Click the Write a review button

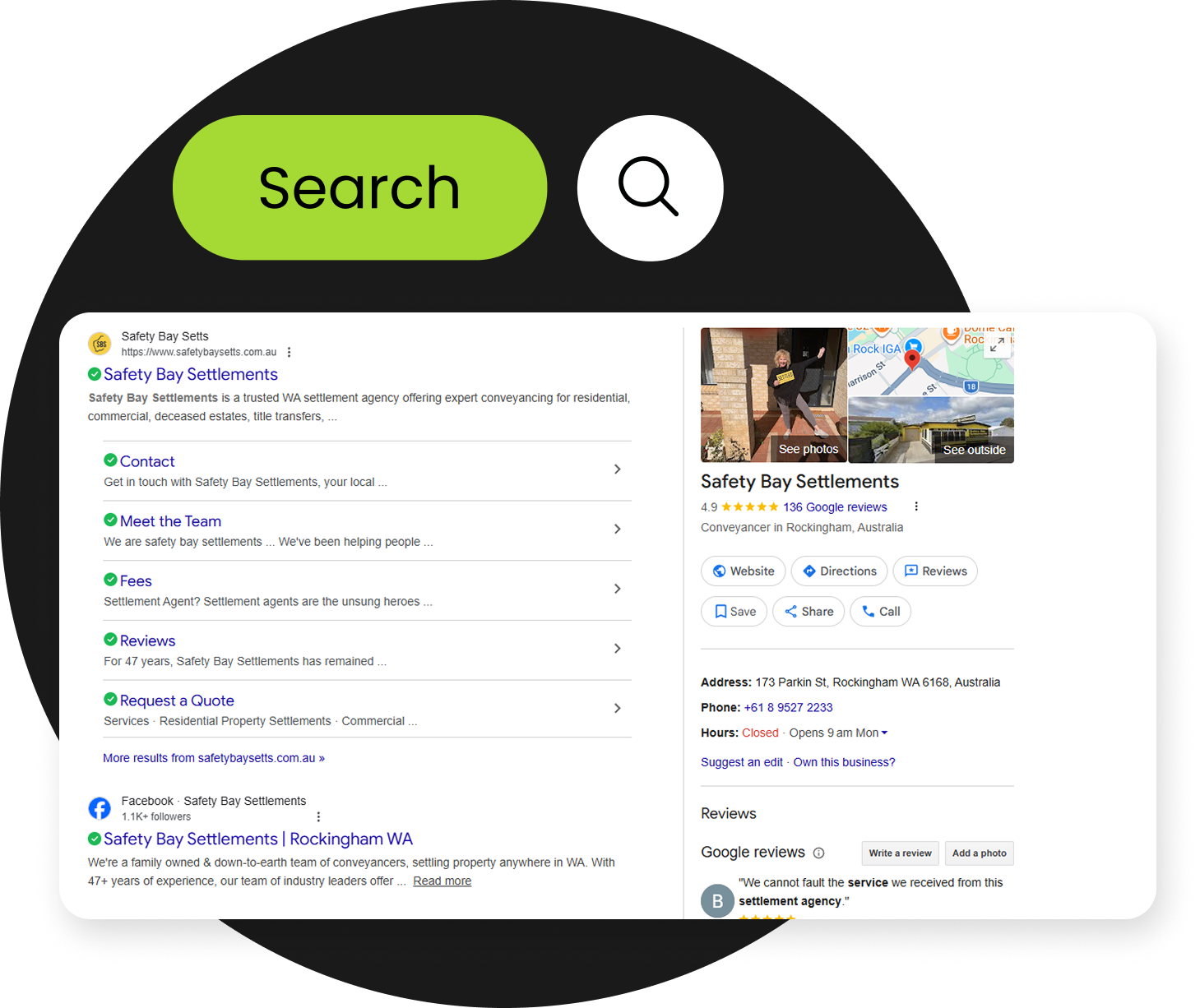901,853
